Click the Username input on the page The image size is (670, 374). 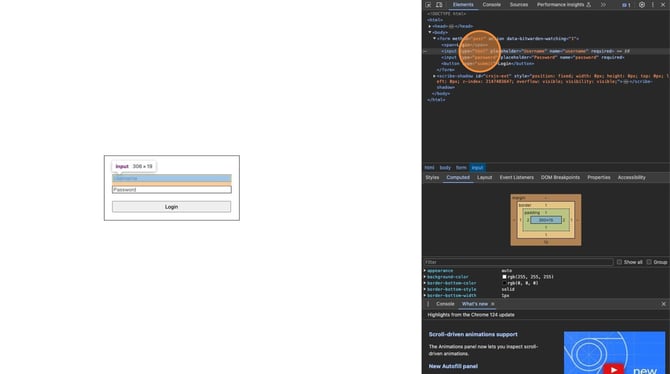point(172,178)
